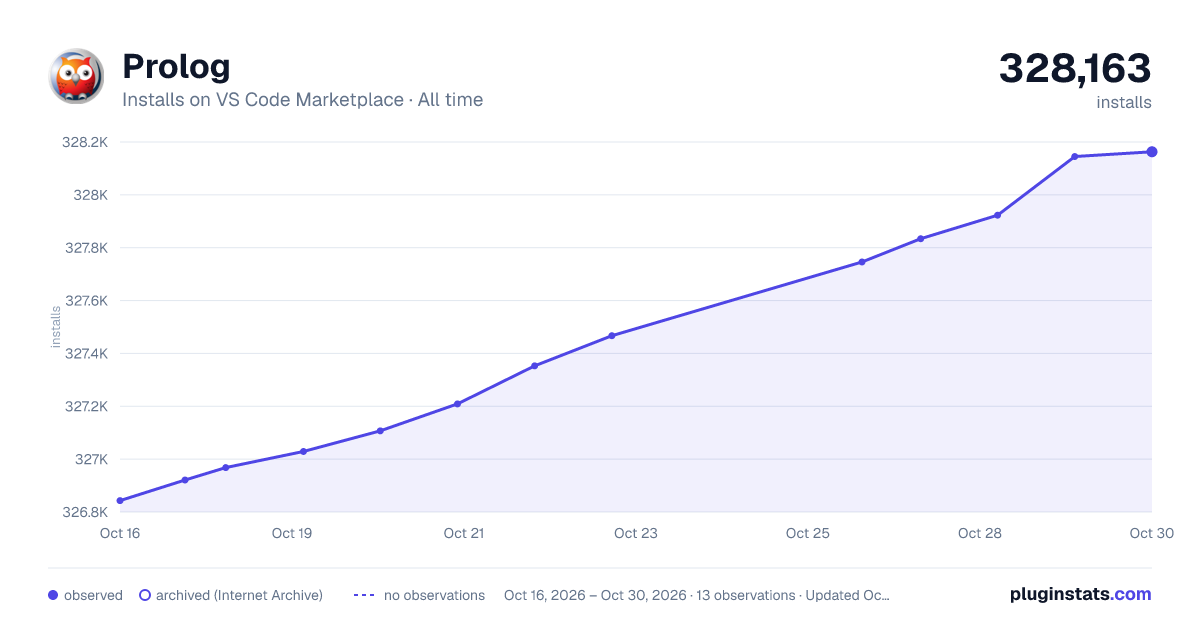Click the 327.6K y-axis label

[85, 301]
